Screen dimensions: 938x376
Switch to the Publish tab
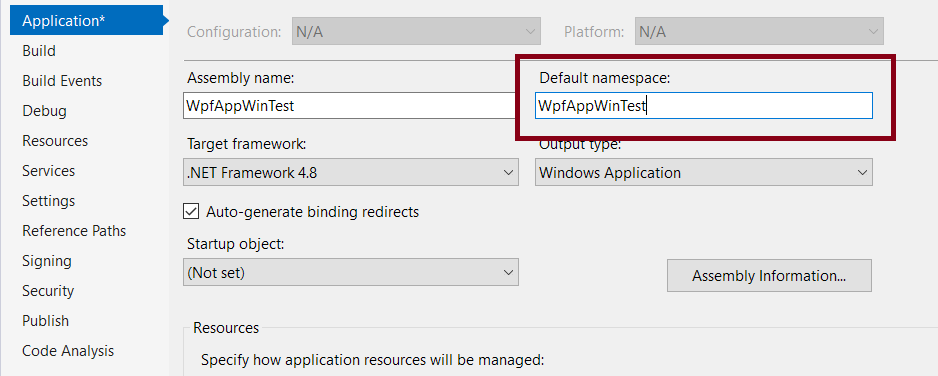45,320
